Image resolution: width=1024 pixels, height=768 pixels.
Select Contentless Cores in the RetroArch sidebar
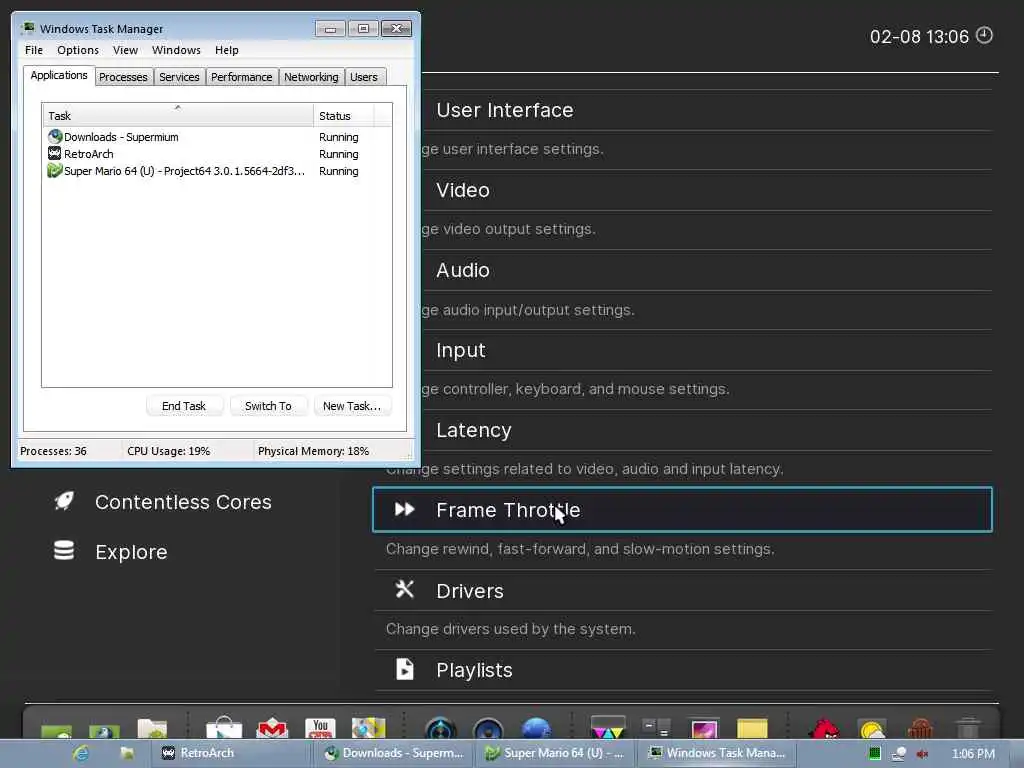point(163,502)
